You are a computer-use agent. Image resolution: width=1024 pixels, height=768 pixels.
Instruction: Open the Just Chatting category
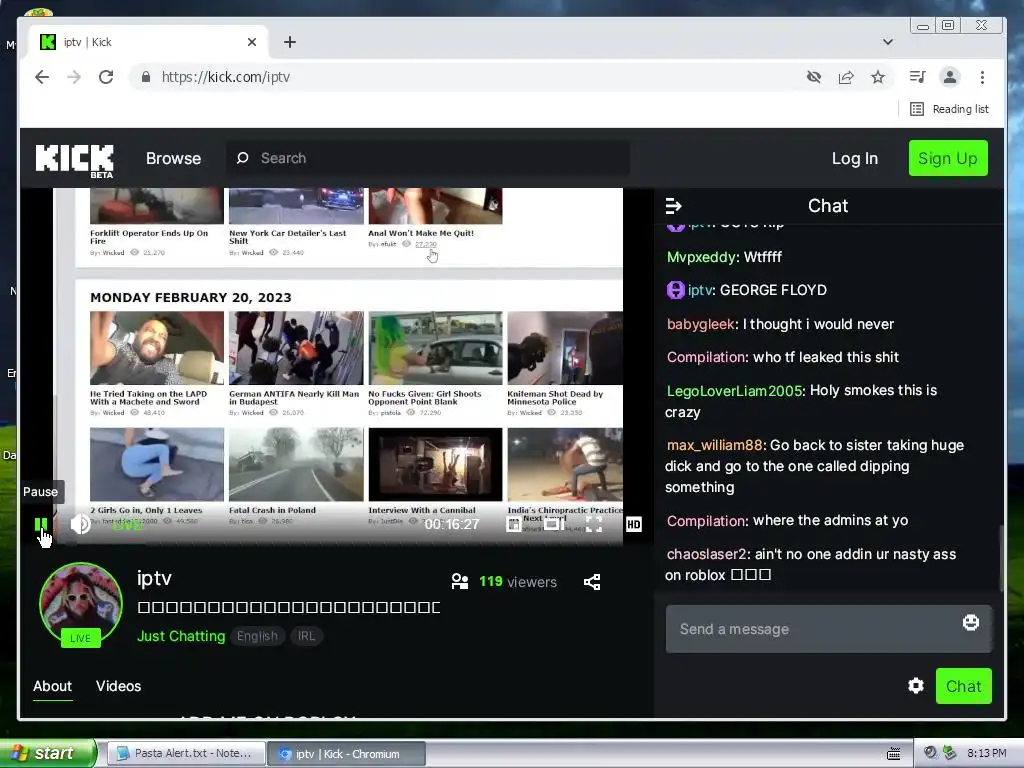tap(181, 636)
